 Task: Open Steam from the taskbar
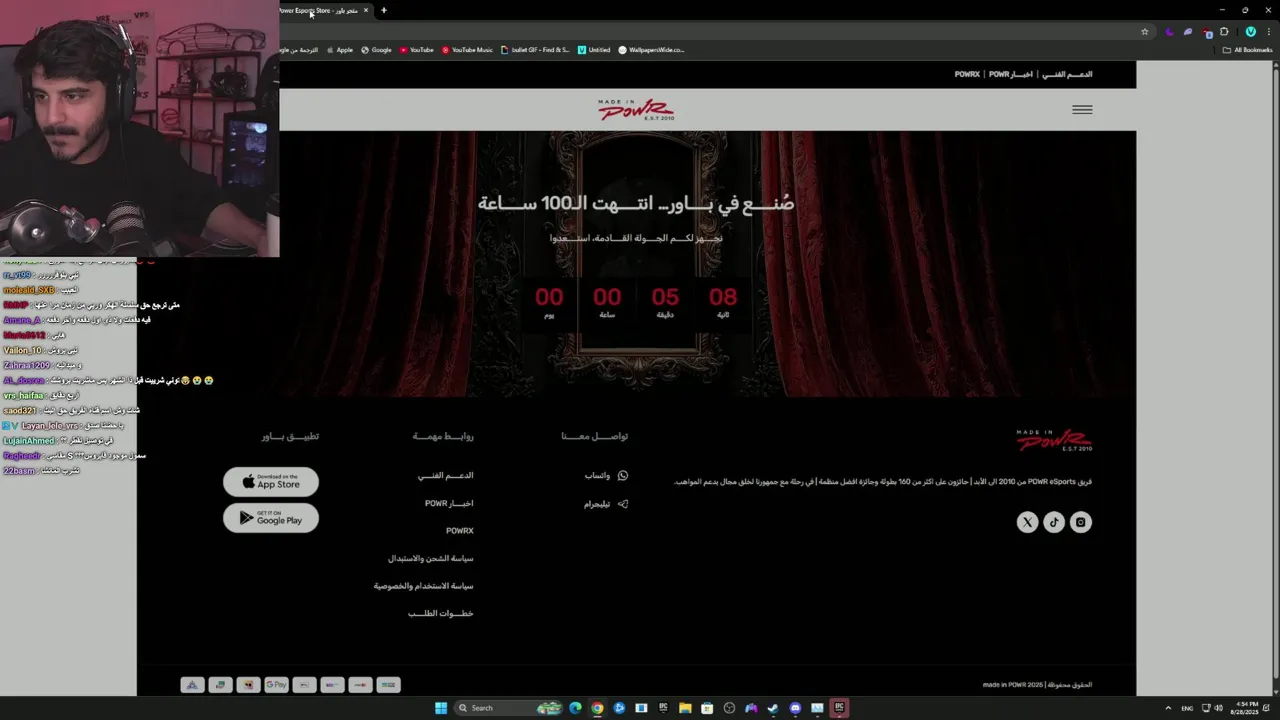coord(773,708)
